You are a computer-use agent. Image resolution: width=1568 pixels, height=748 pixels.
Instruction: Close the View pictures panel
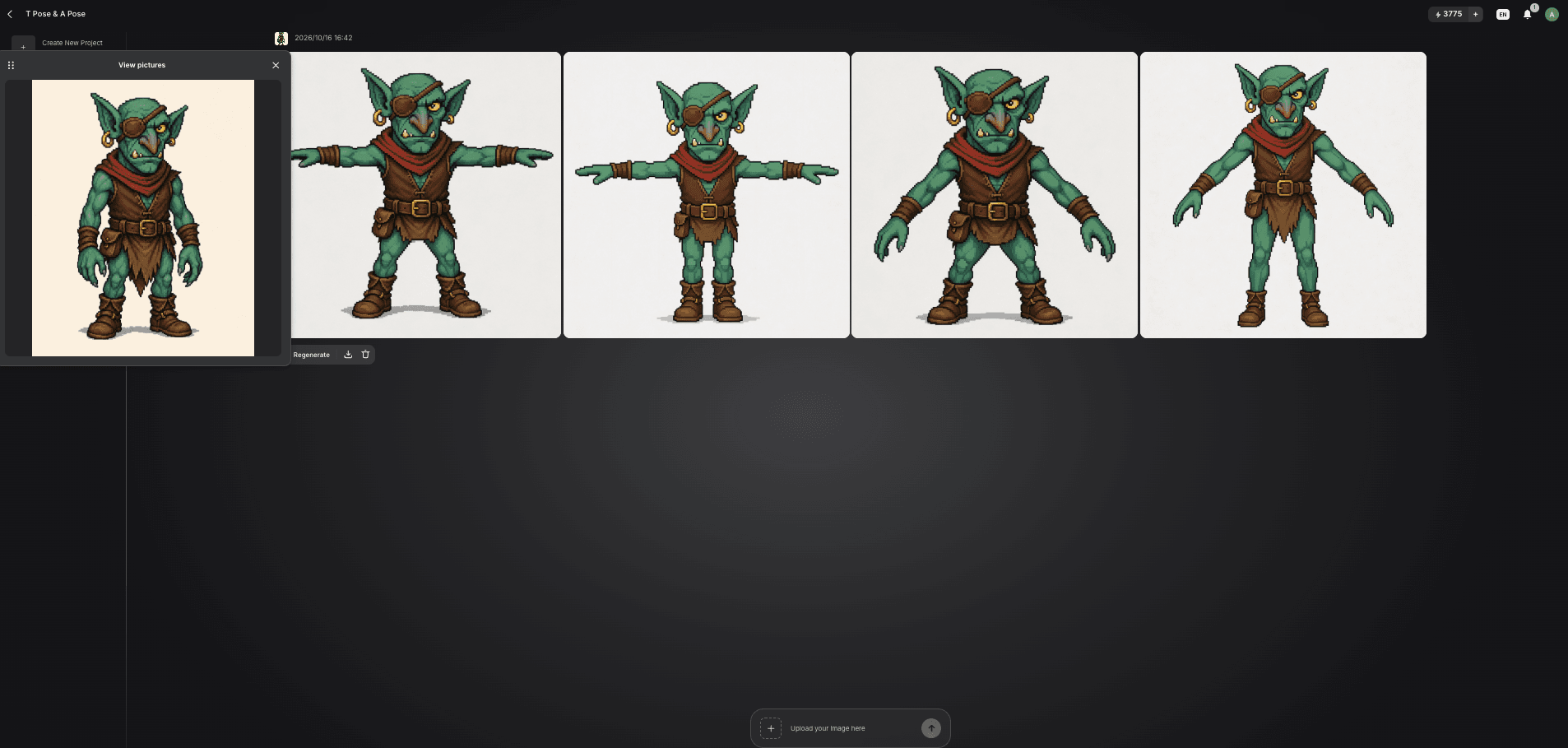[x=276, y=65]
